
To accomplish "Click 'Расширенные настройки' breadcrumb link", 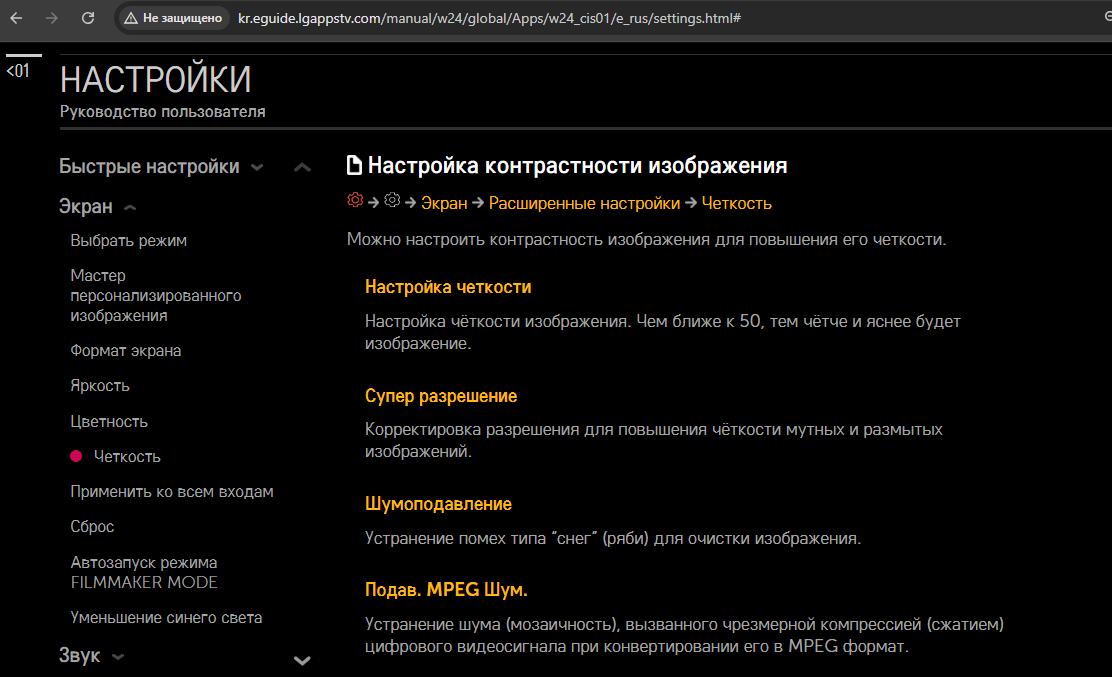I will pyautogui.click(x=584, y=203).
